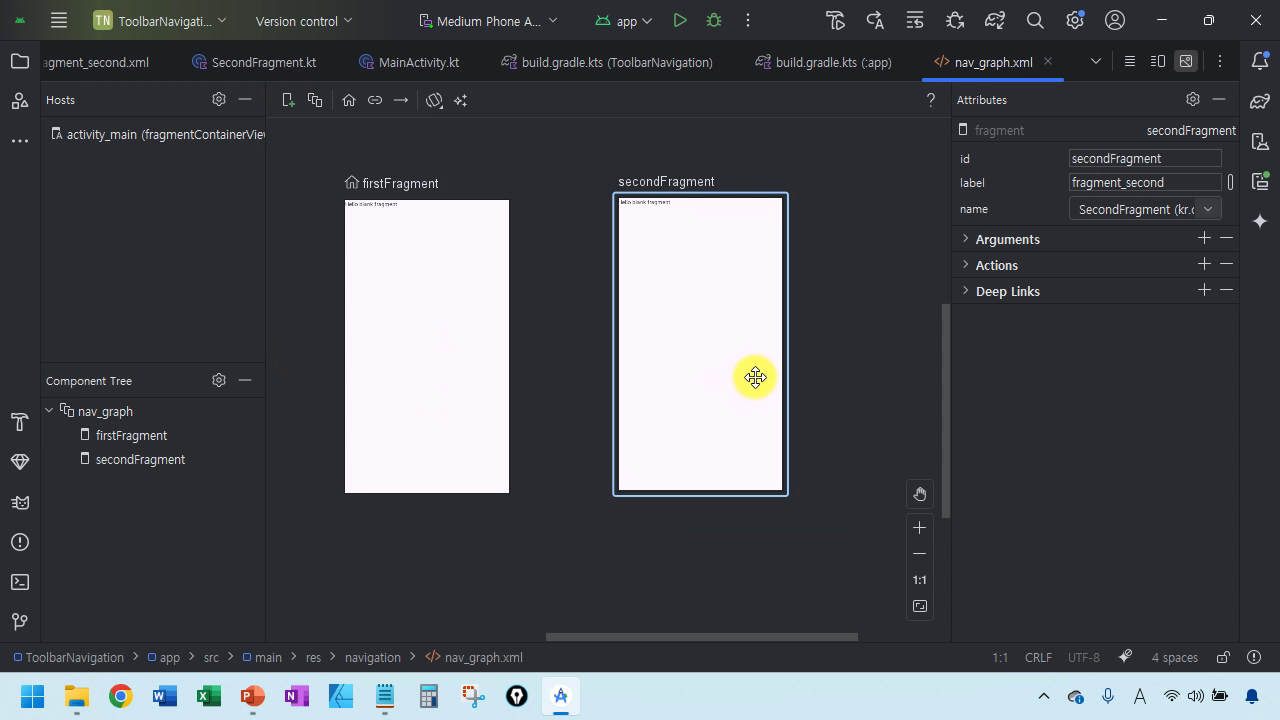Select firstFragment in Component Tree
The width and height of the screenshot is (1280, 720).
(131, 435)
